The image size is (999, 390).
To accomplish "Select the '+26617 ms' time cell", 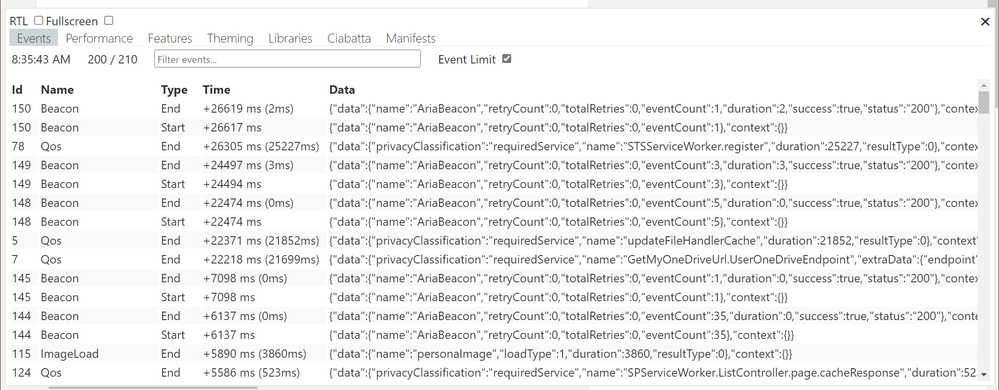I will (x=232, y=127).
